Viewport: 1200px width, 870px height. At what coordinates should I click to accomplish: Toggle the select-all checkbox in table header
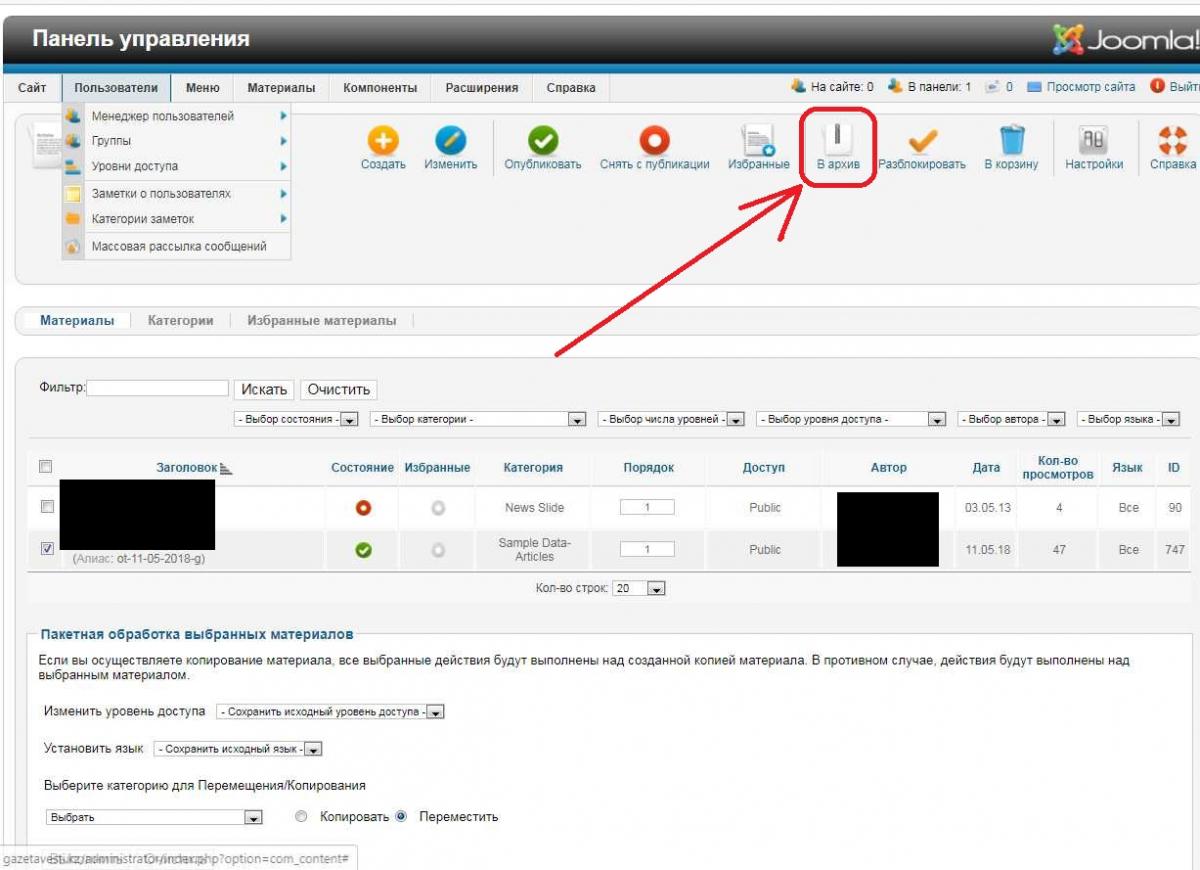click(x=45, y=466)
